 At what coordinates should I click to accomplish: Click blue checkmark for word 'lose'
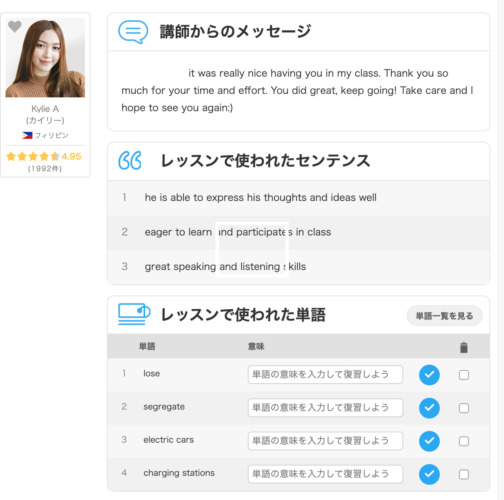point(429,375)
